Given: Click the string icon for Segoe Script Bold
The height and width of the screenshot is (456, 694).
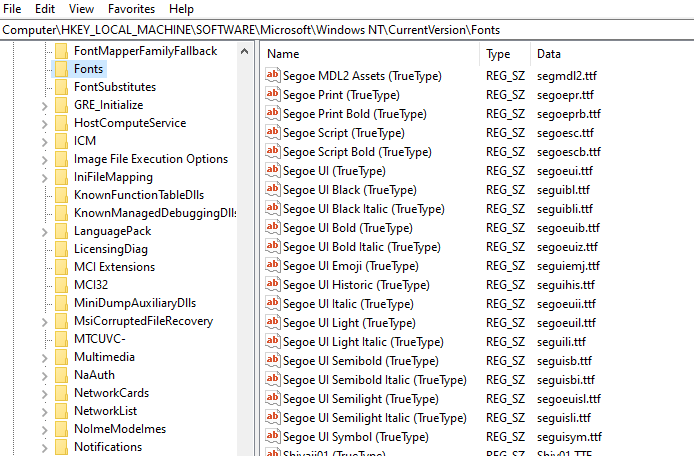Looking at the screenshot, I should pyautogui.click(x=273, y=151).
